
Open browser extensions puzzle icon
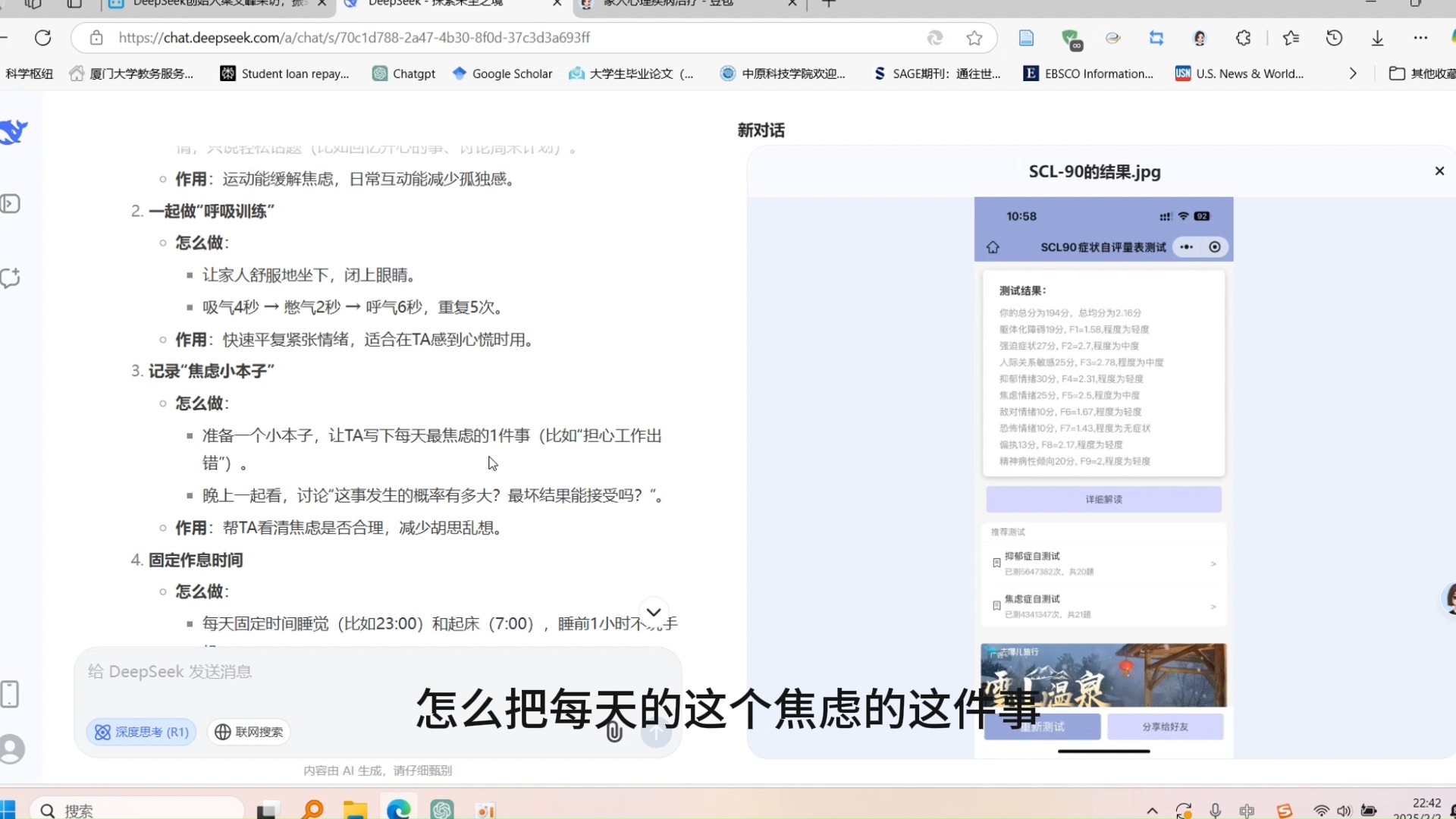[x=1243, y=38]
